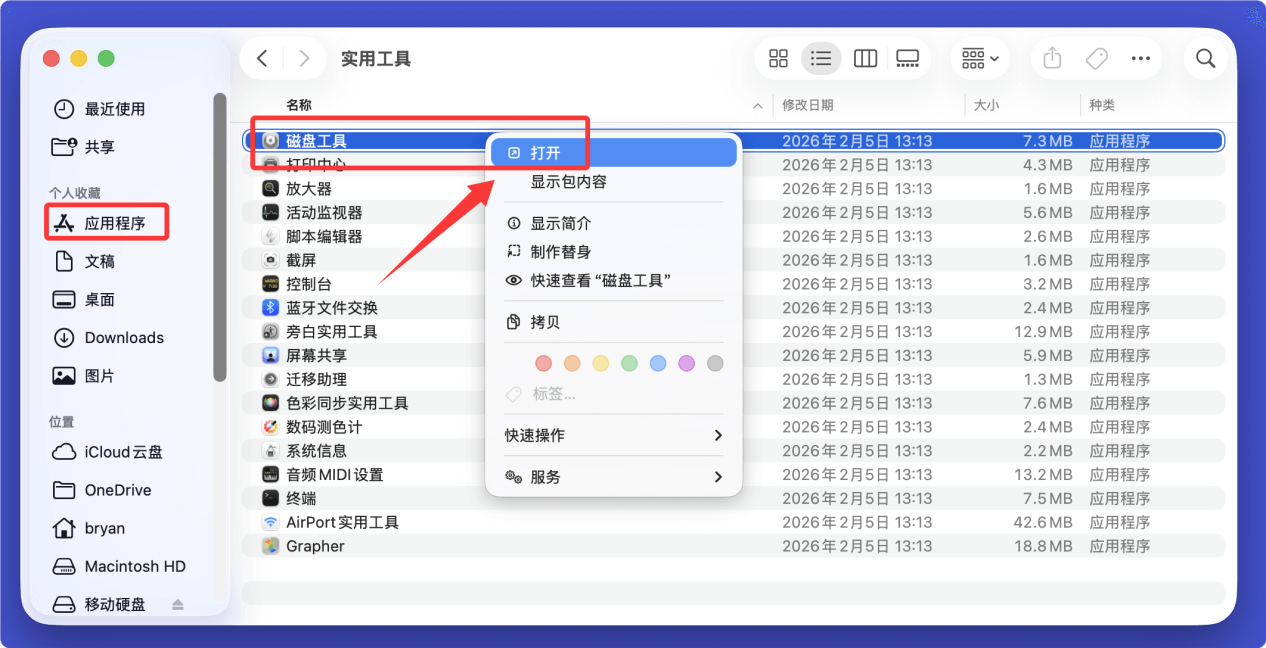Click the back navigation button
1266x648 pixels.
click(x=261, y=58)
